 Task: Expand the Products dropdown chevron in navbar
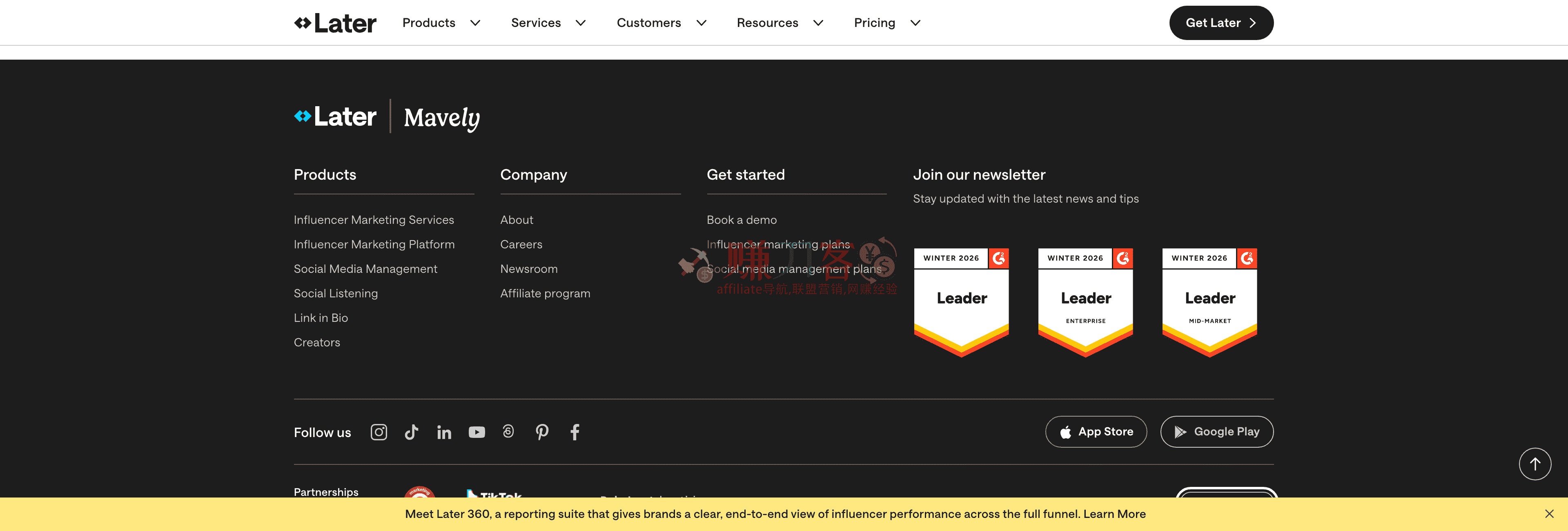[475, 23]
